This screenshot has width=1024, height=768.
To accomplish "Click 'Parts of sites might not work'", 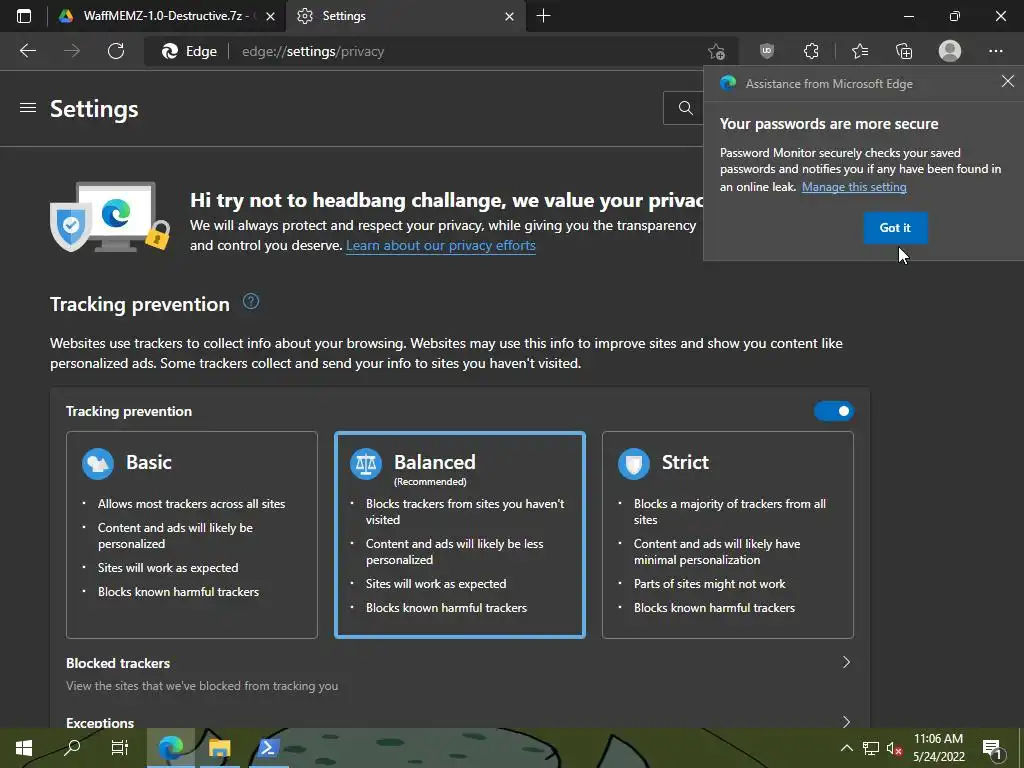I will [709, 584].
